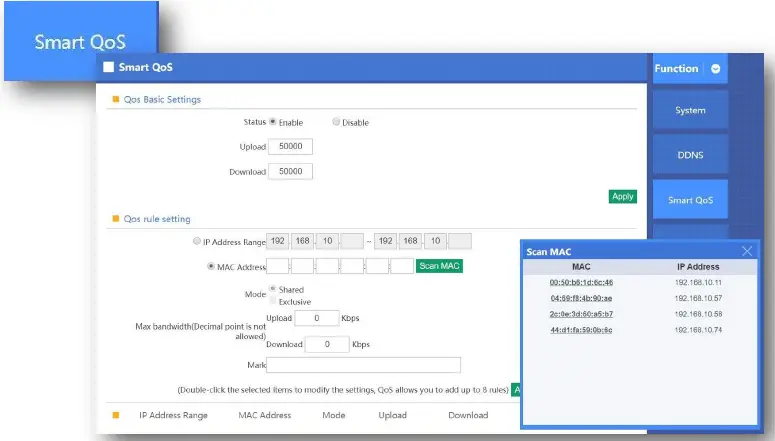The image size is (775, 441).
Task: Click the Qos Basic Settings heading
Action: pyautogui.click(x=162, y=99)
